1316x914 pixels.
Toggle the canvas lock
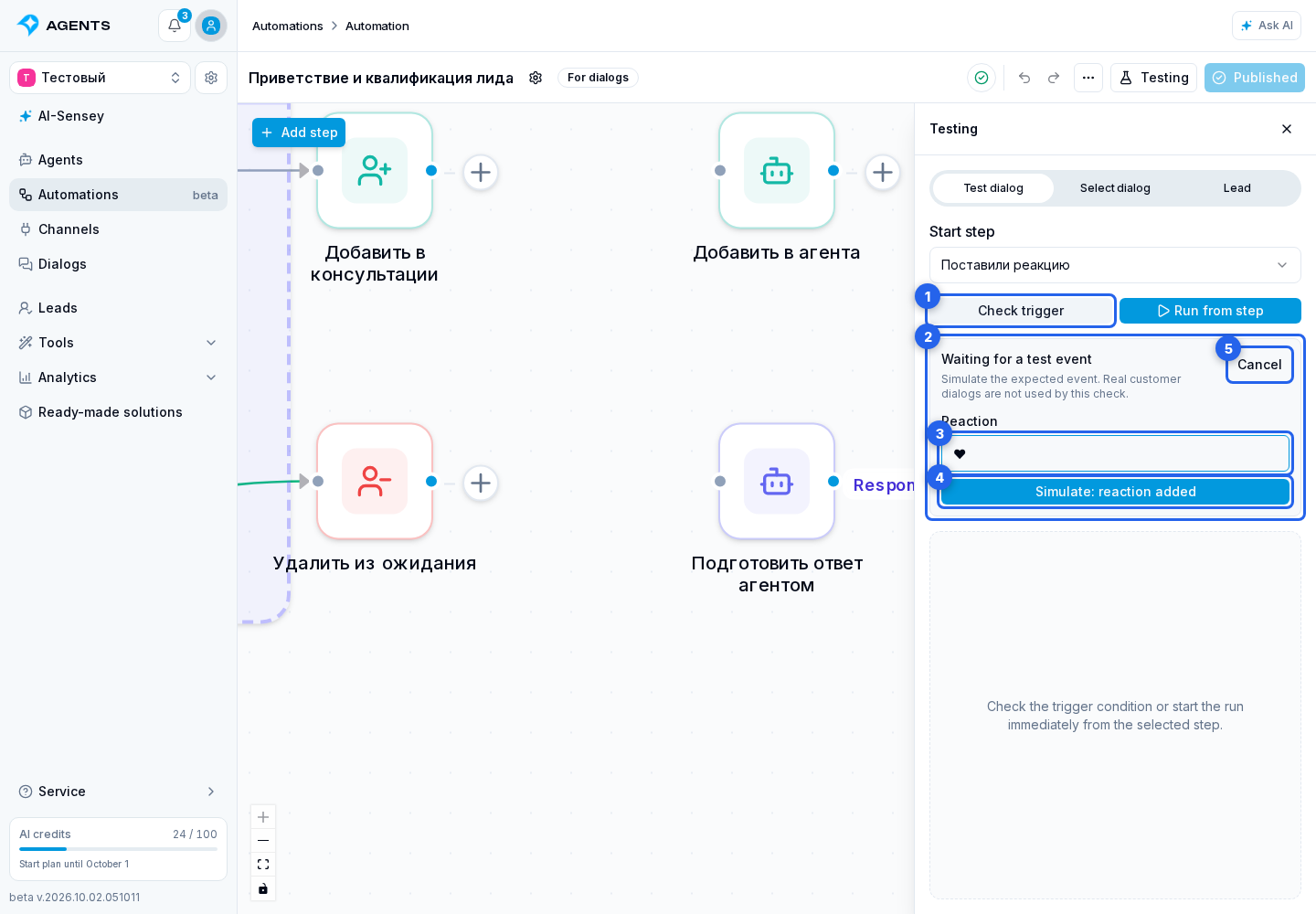coord(263,888)
